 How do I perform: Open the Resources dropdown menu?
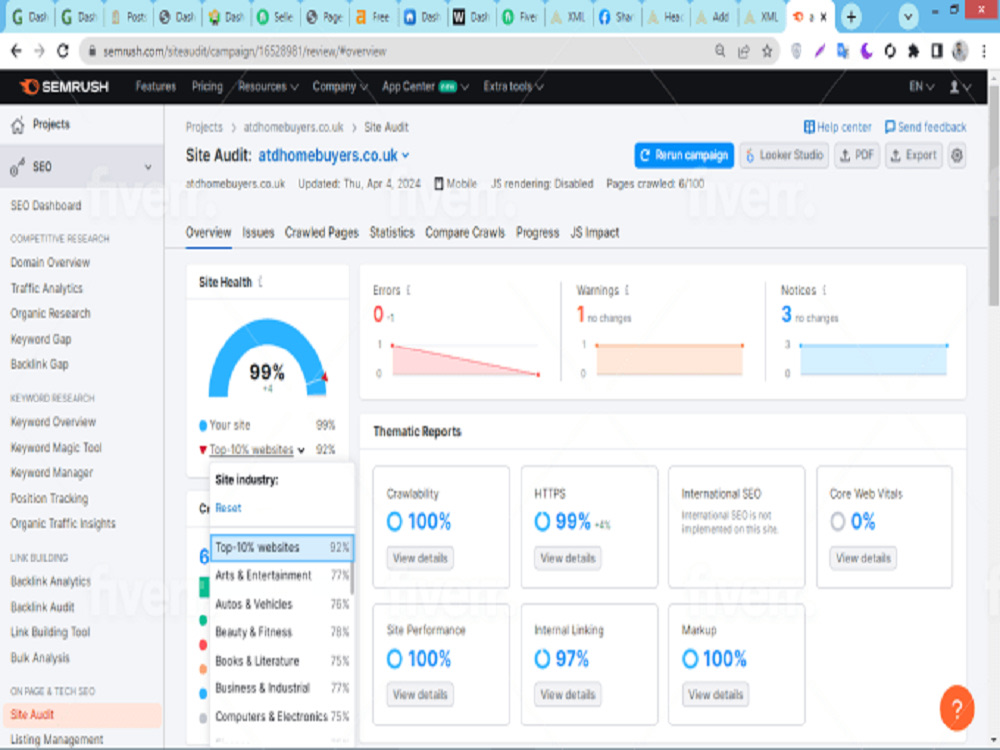[x=268, y=87]
